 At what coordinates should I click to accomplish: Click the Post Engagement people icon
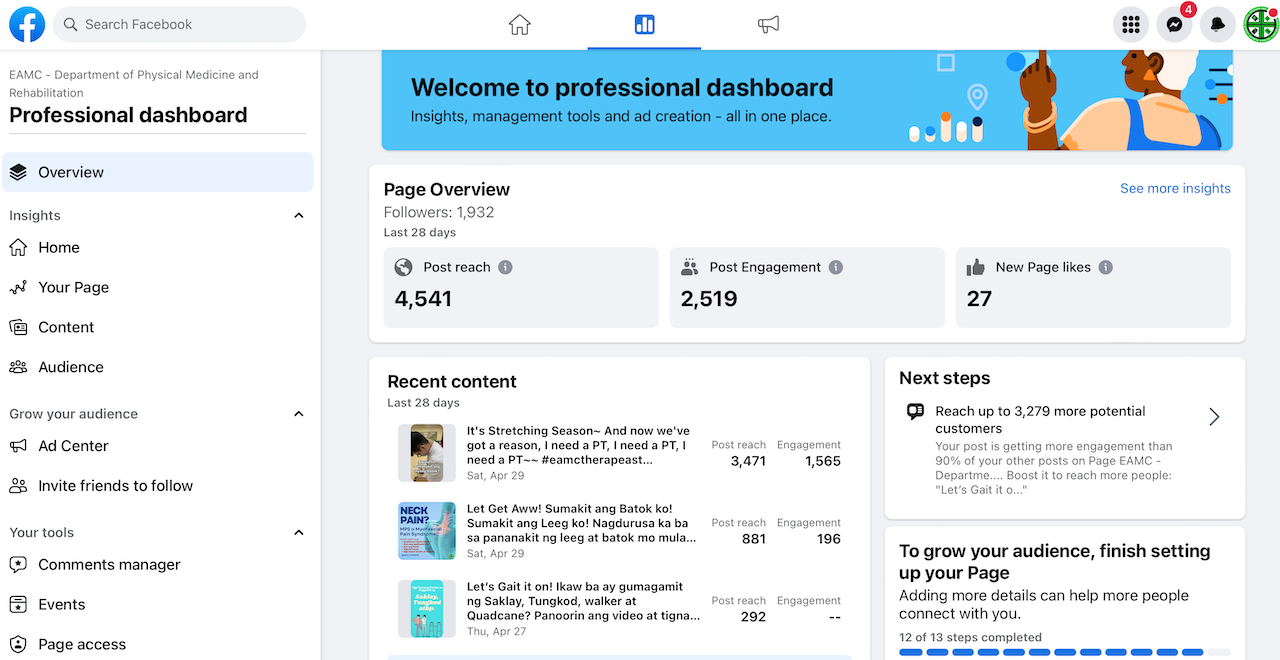[x=690, y=267]
